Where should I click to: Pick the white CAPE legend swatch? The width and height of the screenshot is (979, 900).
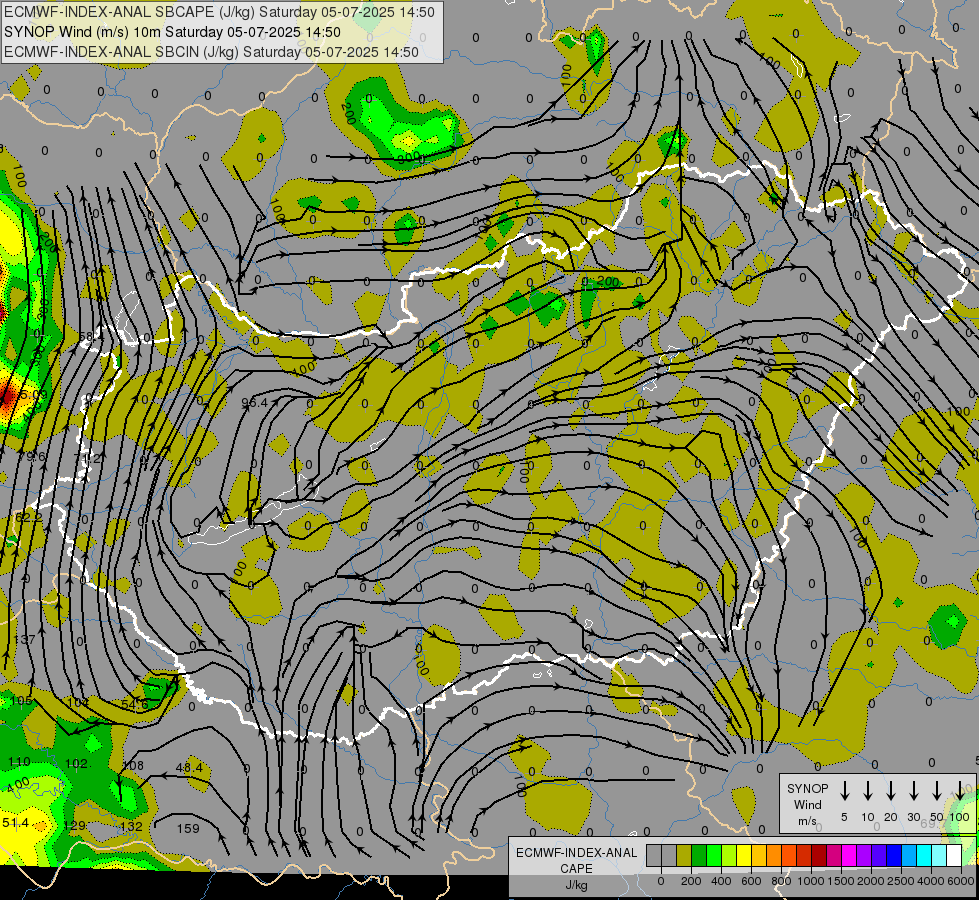(x=954, y=855)
